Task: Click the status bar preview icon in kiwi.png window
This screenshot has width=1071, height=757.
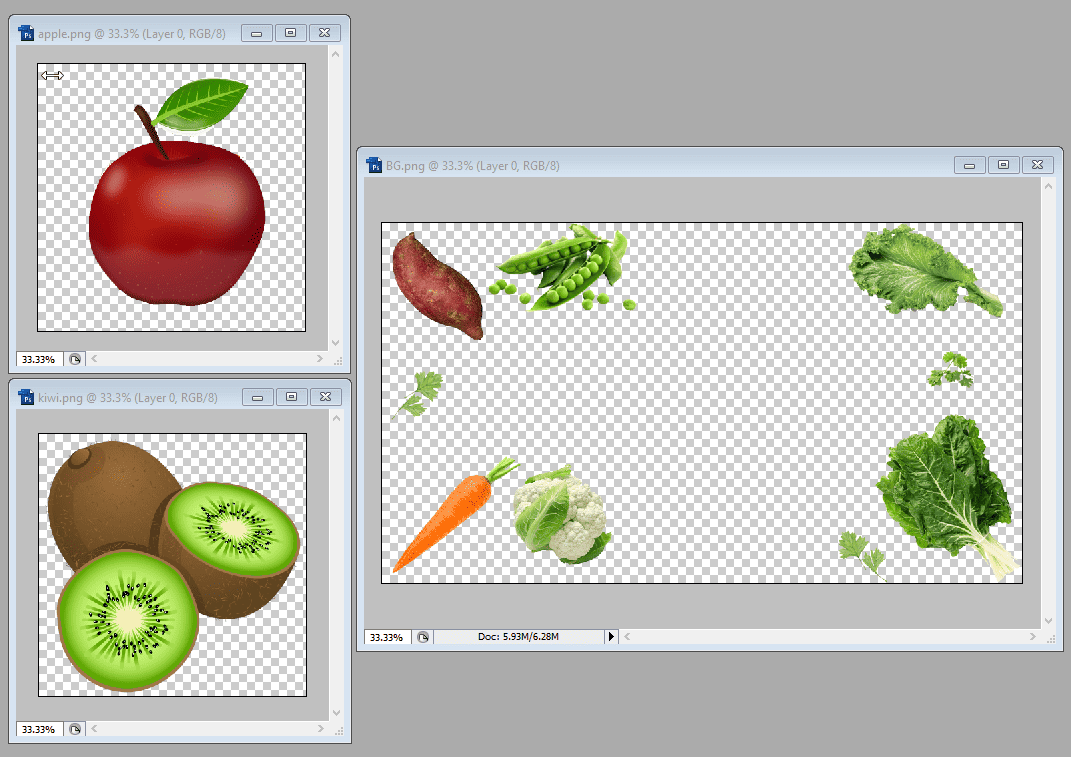Action: 74,729
